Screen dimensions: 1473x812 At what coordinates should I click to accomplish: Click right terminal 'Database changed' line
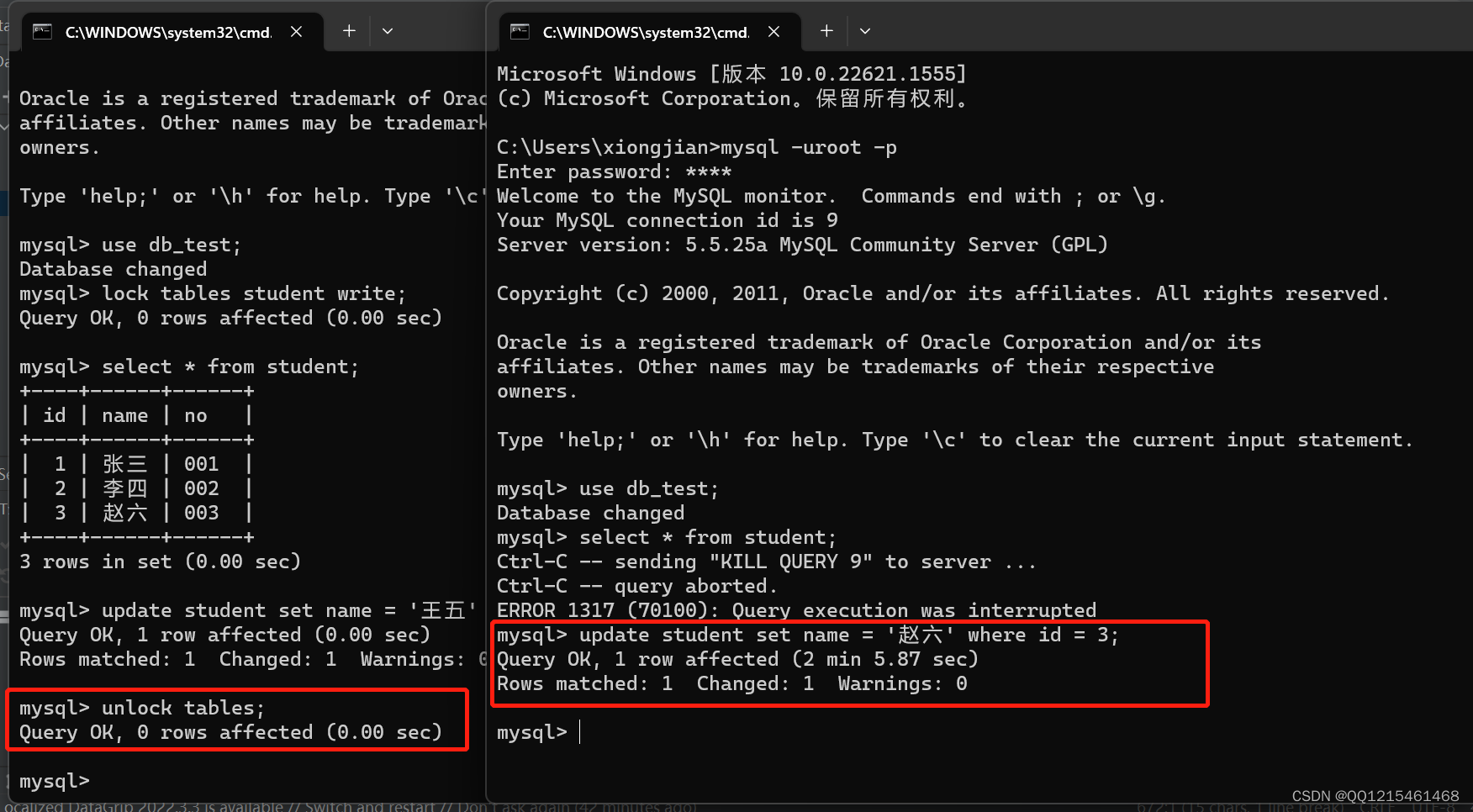point(591,513)
